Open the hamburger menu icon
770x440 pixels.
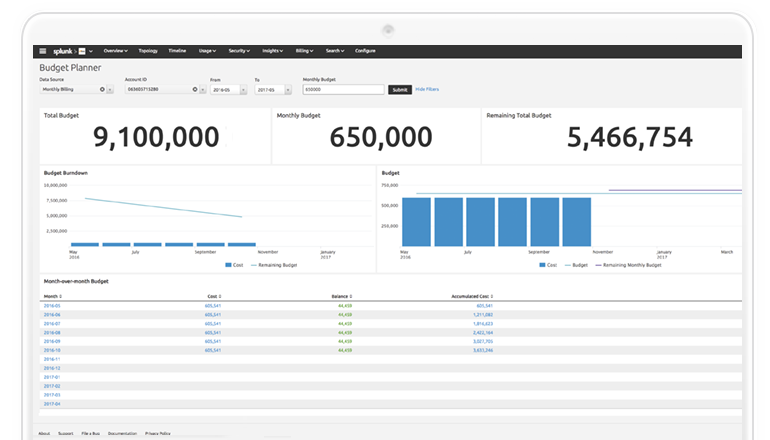pos(43,51)
